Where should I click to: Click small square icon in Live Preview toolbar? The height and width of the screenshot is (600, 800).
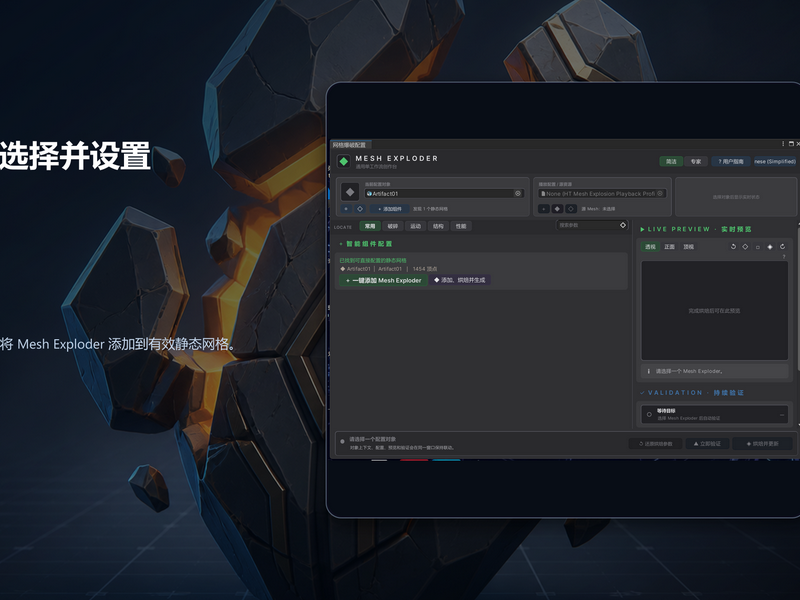758,247
